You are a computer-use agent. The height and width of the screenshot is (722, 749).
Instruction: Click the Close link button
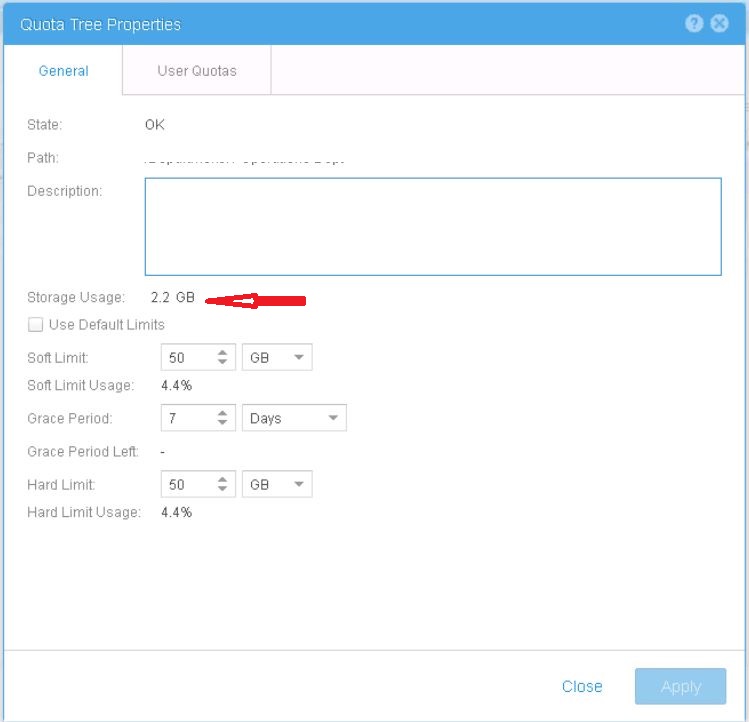click(x=582, y=686)
